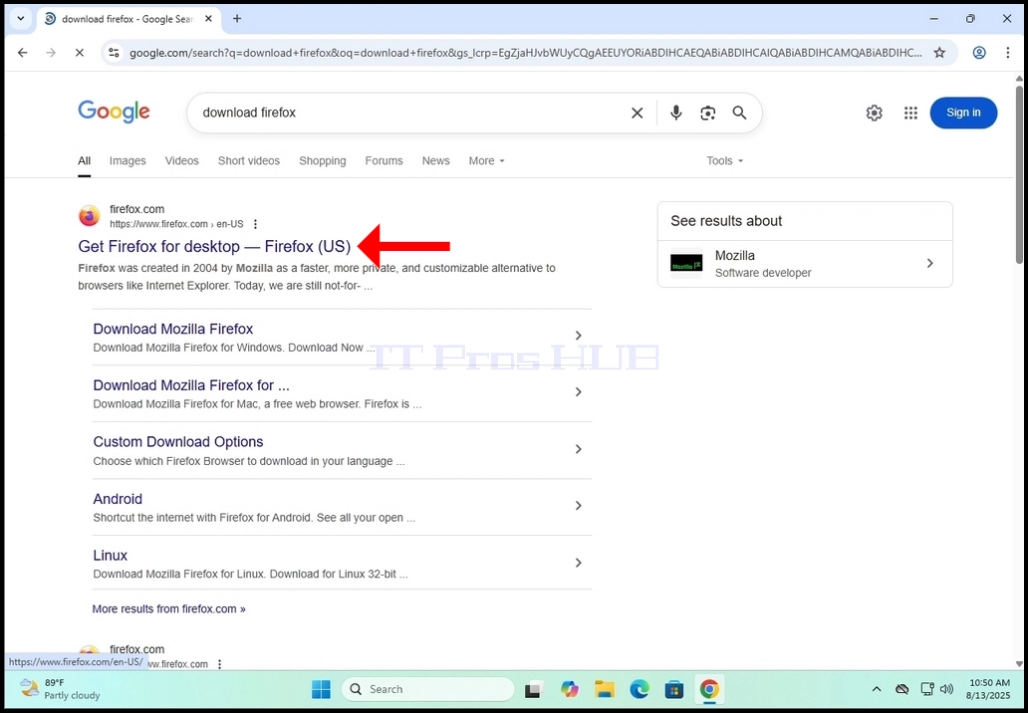
Task: Open volume control in system tray
Action: (947, 689)
